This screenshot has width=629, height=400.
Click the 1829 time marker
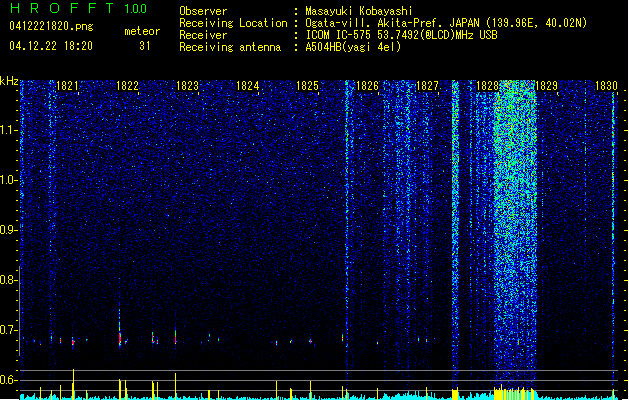point(546,86)
